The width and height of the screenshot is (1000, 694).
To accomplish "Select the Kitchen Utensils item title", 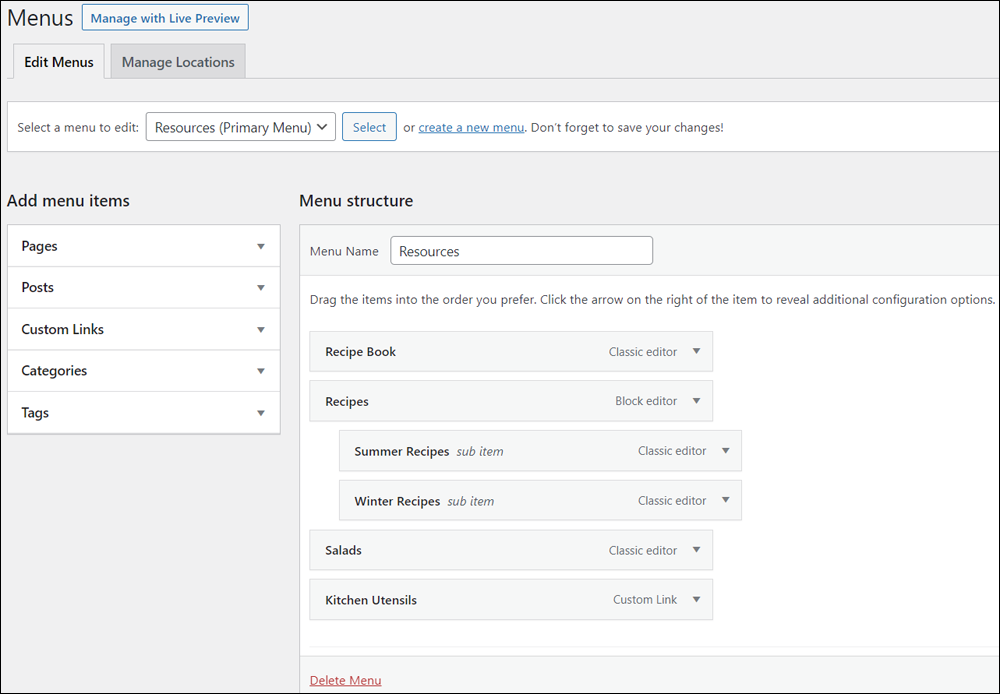I will 371,600.
